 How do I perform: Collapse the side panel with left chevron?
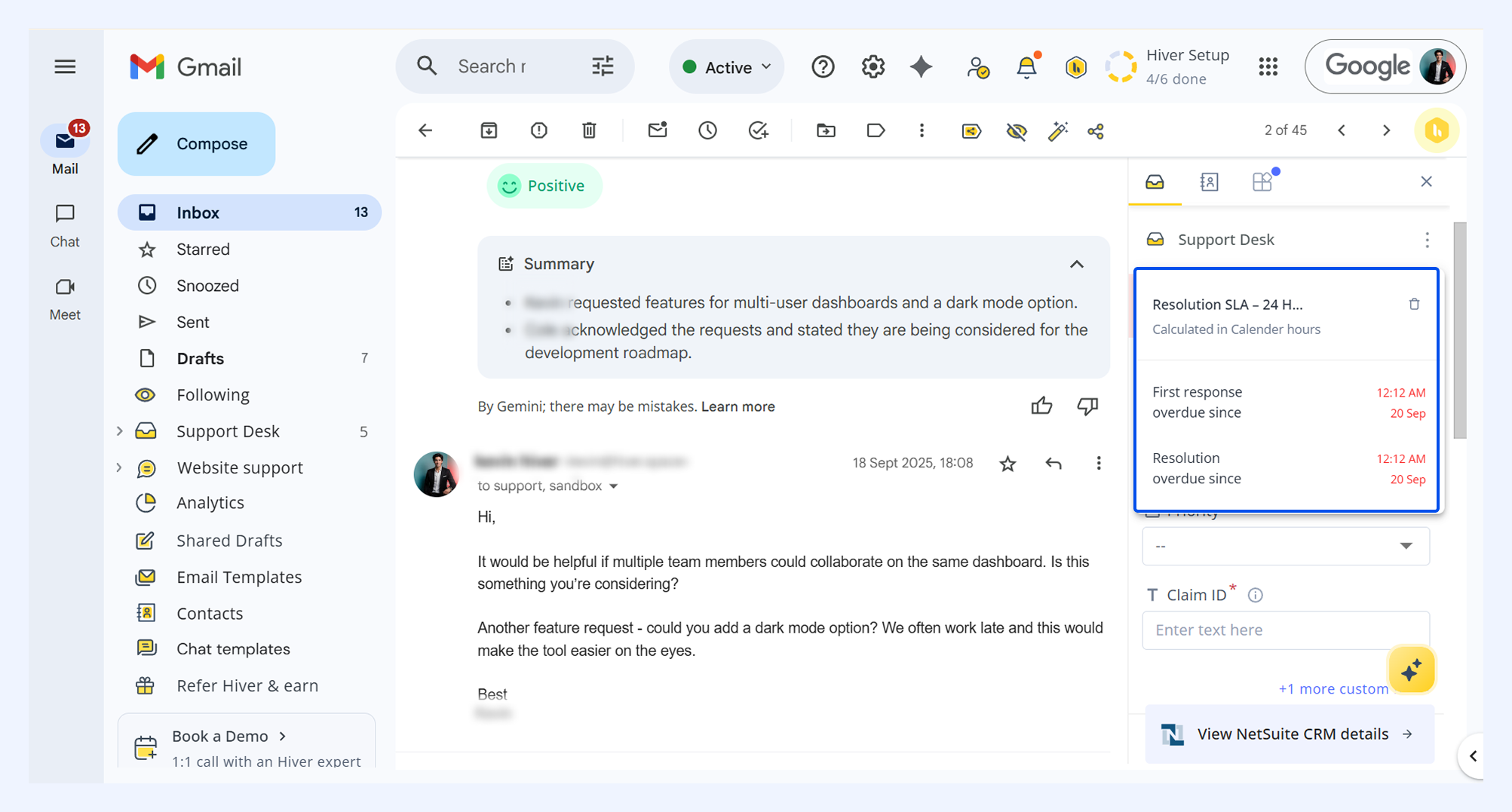(x=1473, y=755)
